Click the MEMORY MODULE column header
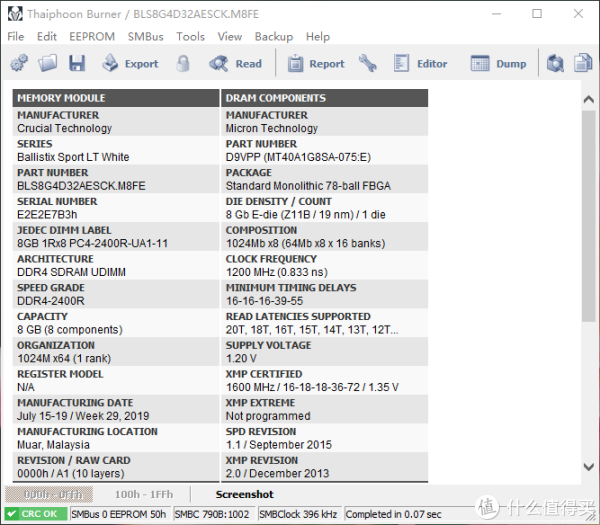 (x=116, y=98)
